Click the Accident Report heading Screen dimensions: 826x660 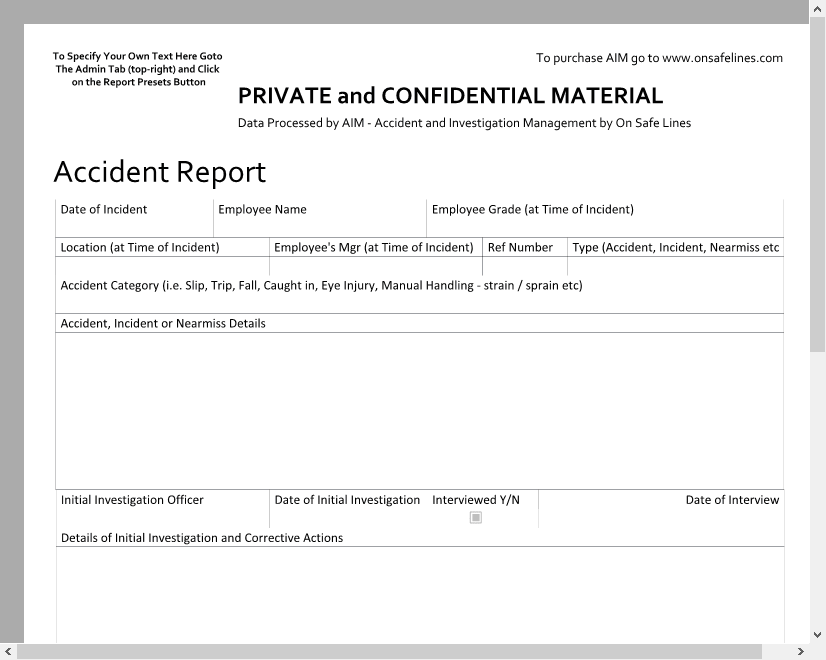(x=160, y=172)
